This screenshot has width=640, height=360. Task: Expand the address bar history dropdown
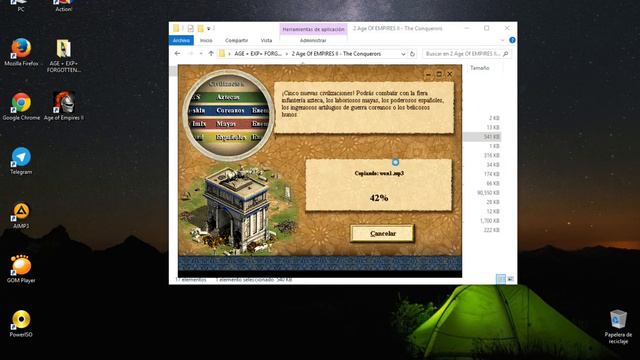[x=403, y=54]
